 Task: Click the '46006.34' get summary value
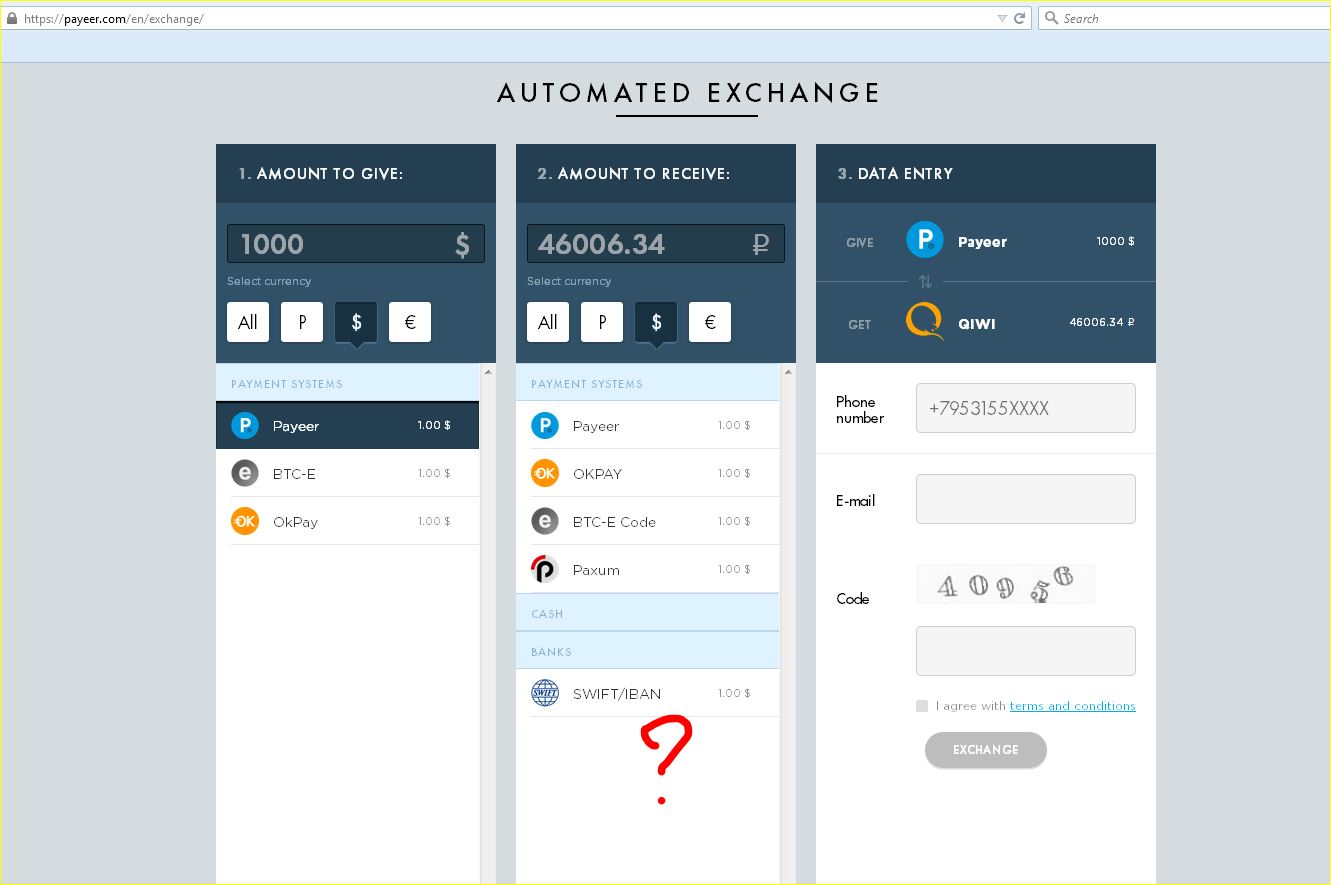click(x=1102, y=322)
